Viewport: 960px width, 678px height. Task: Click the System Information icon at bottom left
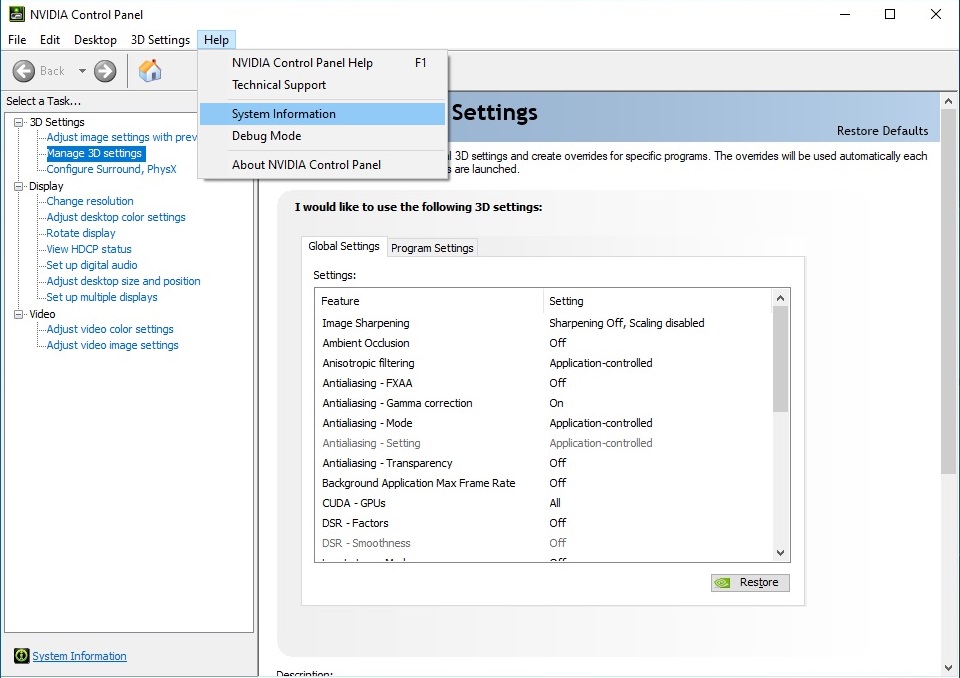click(21, 656)
